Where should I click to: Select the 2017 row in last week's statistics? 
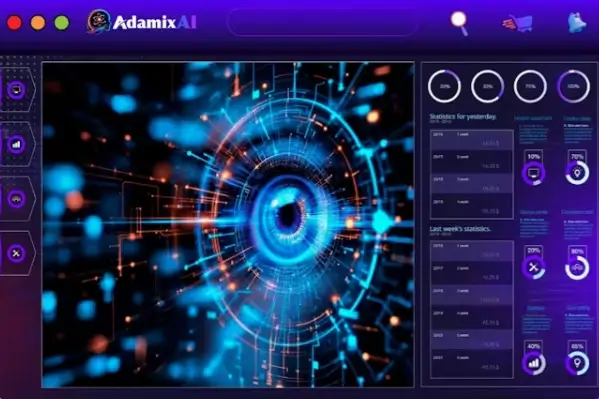click(x=472, y=273)
